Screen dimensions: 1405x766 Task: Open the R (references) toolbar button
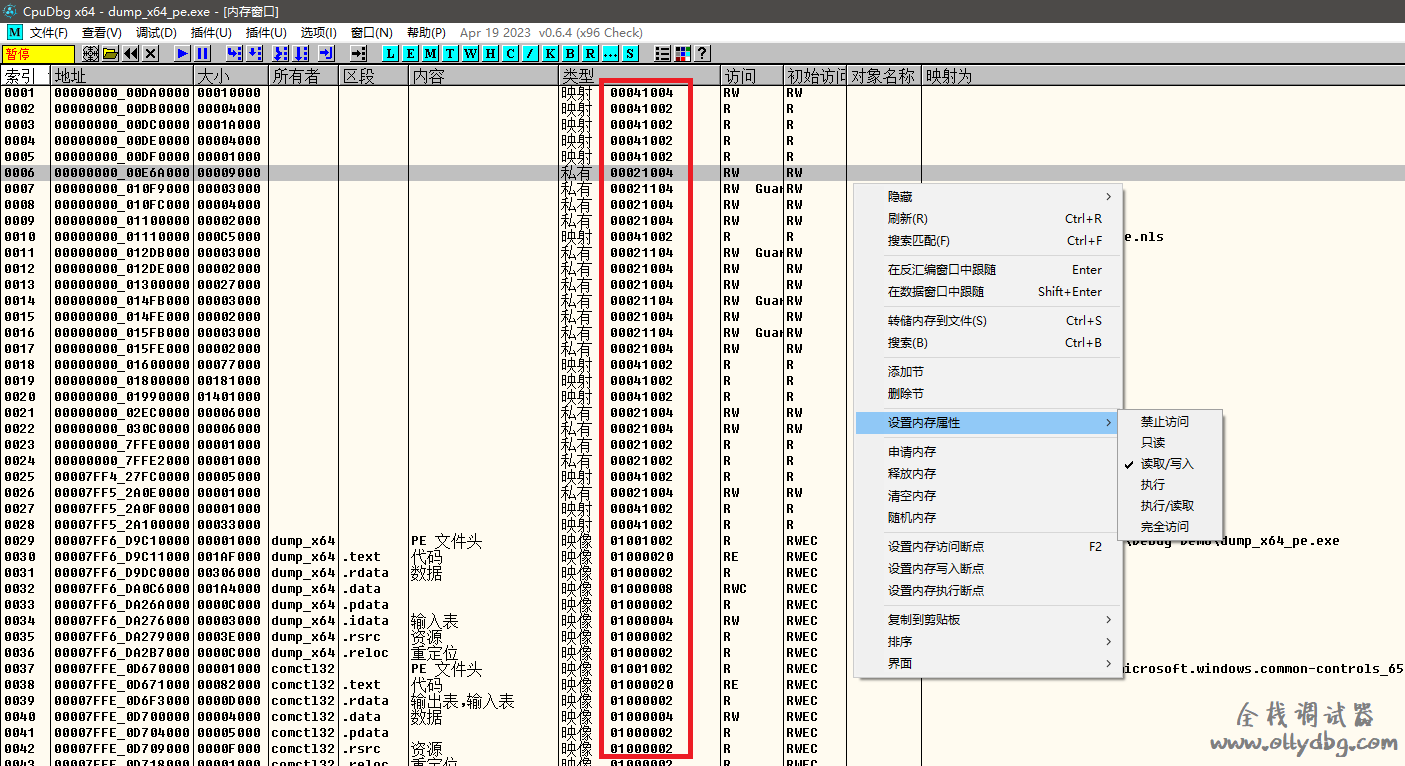(x=590, y=53)
